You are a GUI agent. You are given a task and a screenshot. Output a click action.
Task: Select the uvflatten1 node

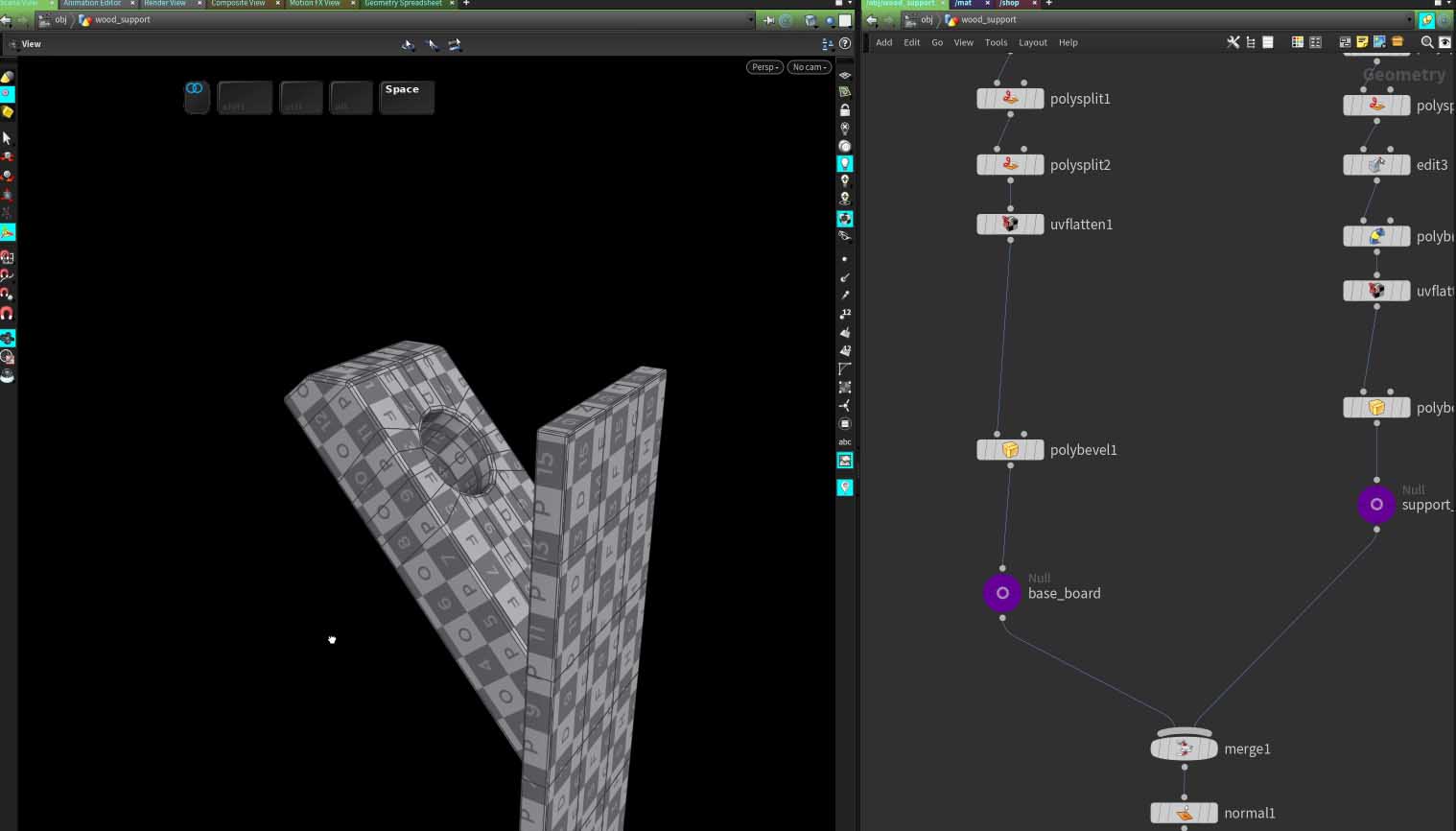pyautogui.click(x=1010, y=225)
